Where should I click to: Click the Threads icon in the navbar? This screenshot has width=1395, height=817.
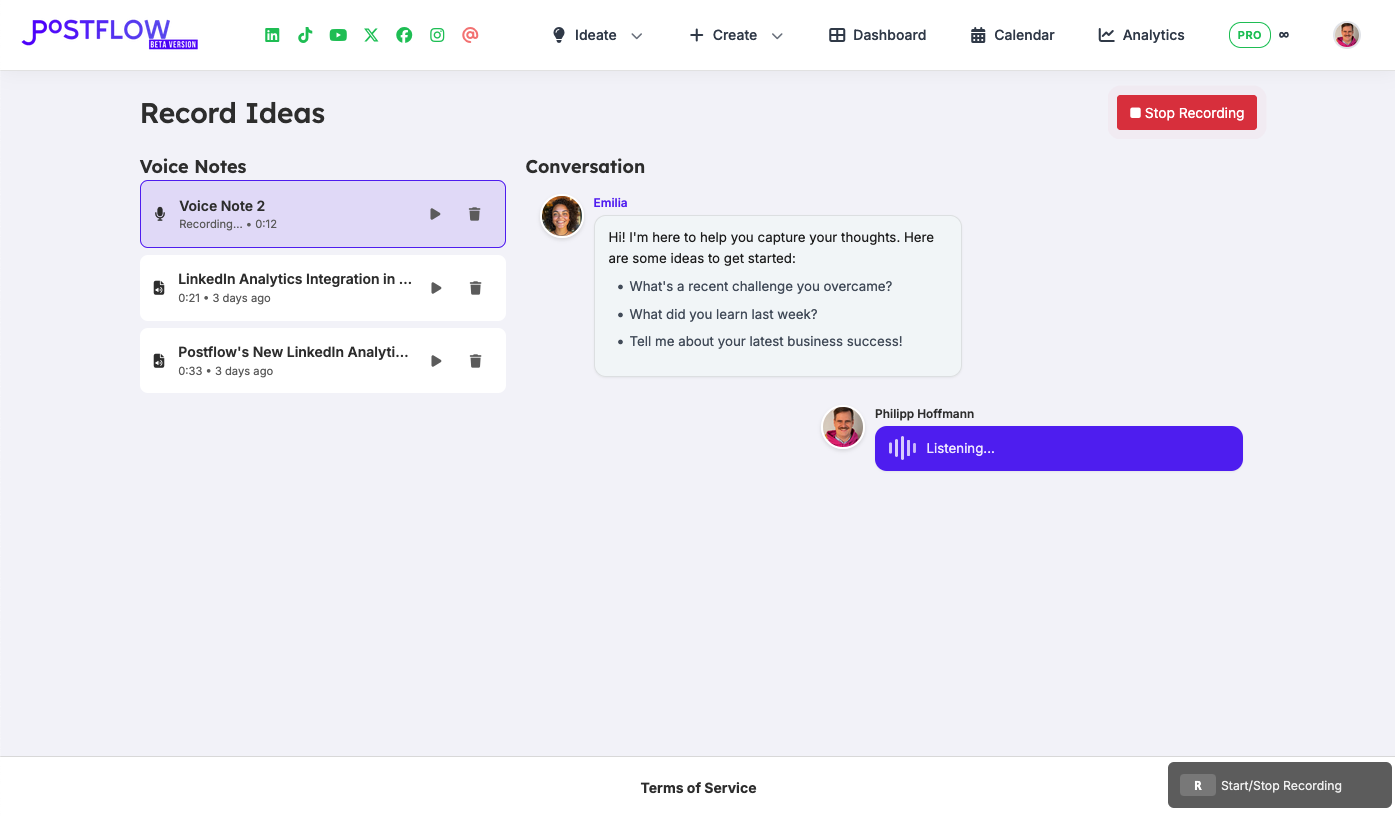coord(470,34)
